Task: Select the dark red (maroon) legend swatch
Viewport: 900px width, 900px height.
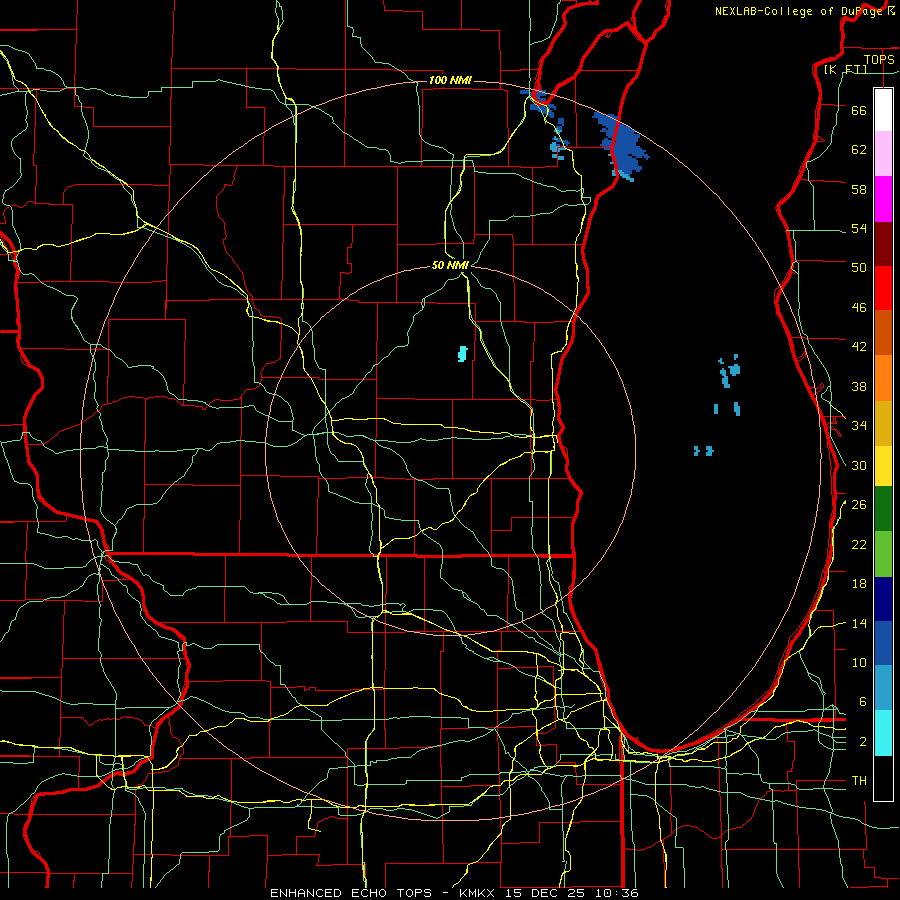Action: tap(883, 244)
